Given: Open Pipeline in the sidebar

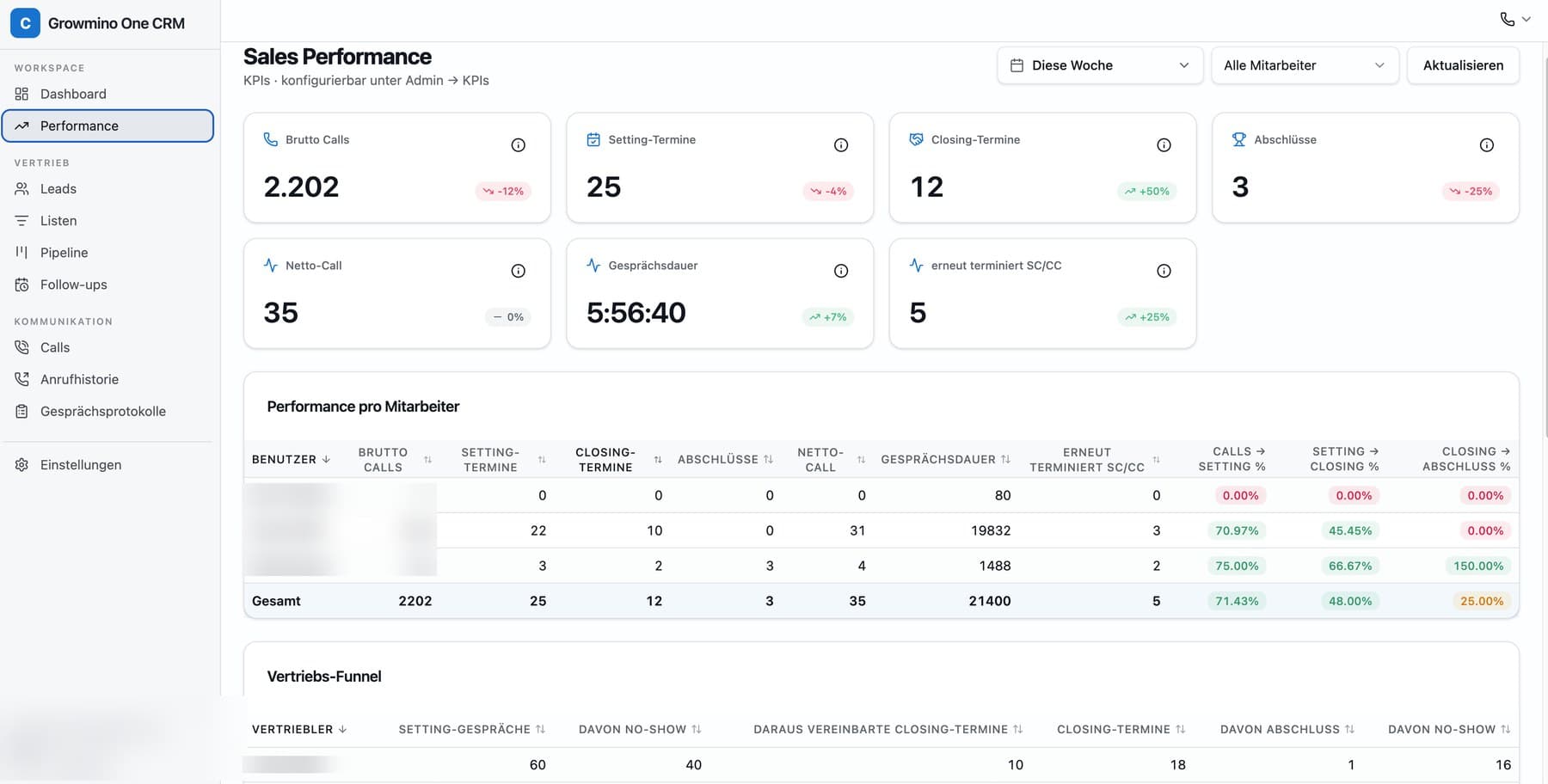Looking at the screenshot, I should 107,253.
